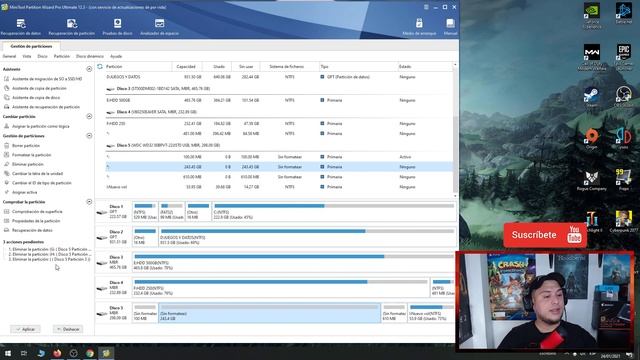Open the Epic Games Launcher desktop shortcut
Viewport: 640px width, 360px height.
click(x=623, y=58)
